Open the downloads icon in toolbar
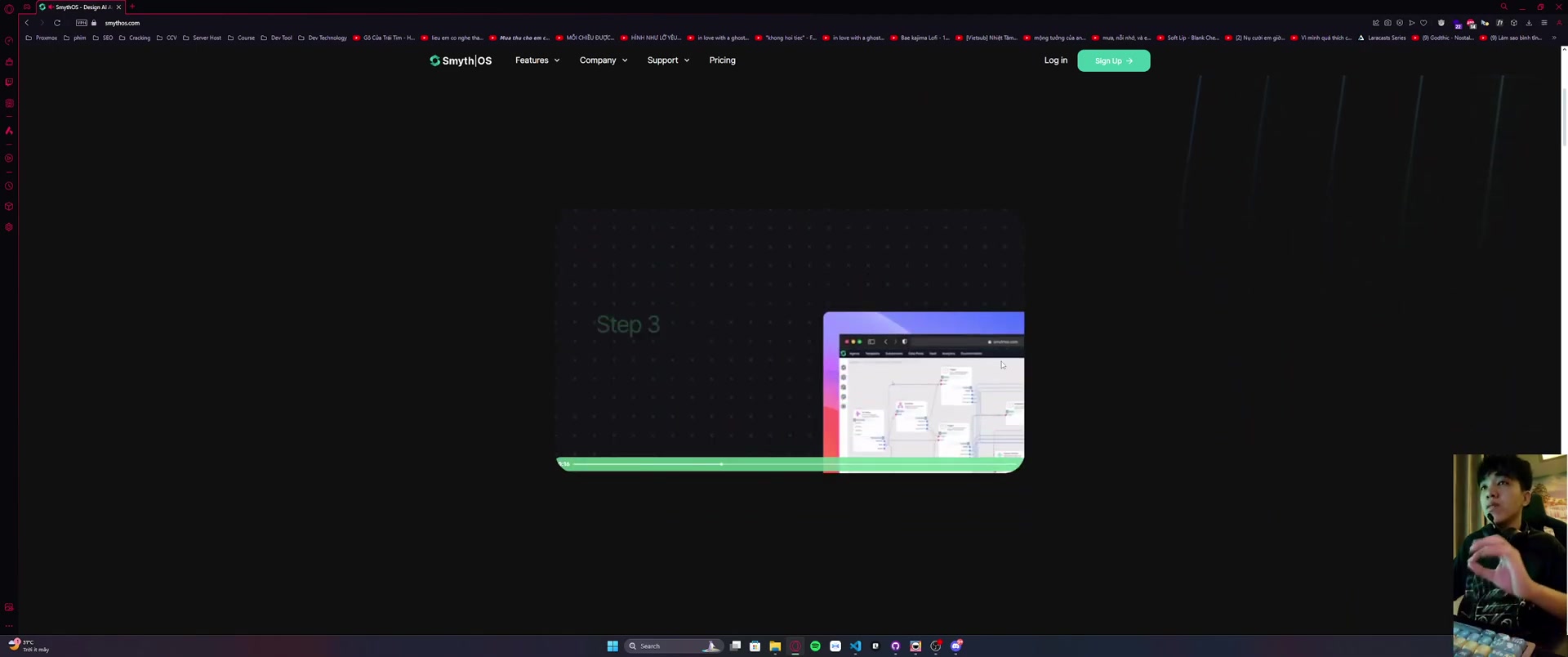The image size is (1568, 657). pyautogui.click(x=1529, y=23)
